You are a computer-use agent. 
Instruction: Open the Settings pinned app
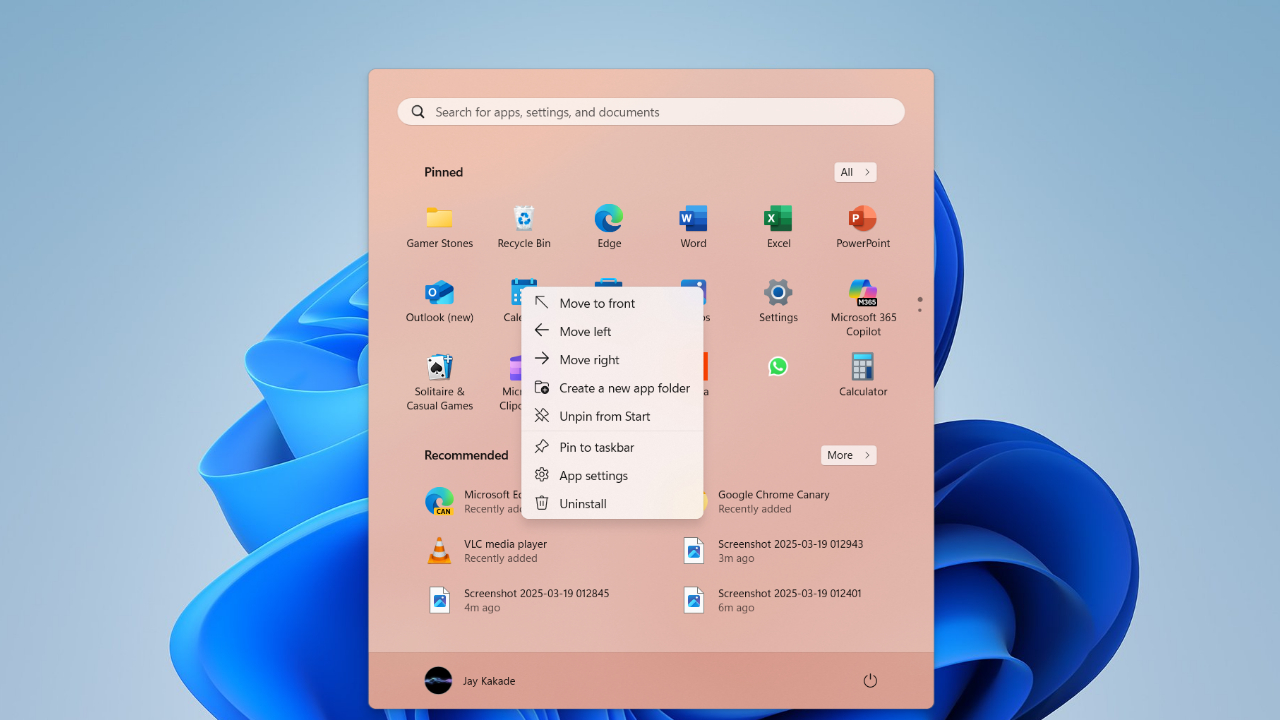click(778, 300)
